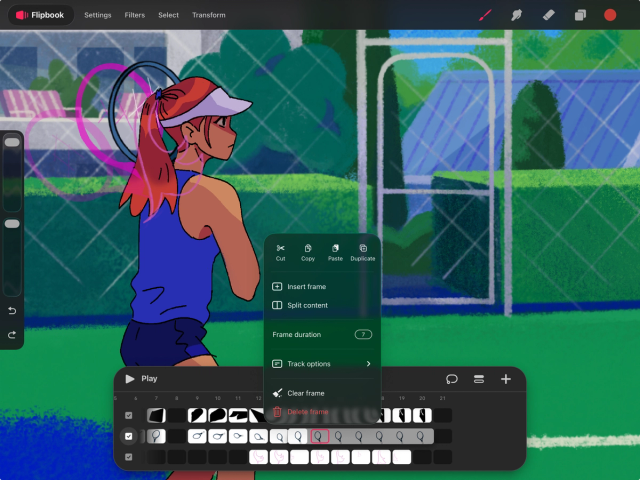Play the animation
Viewport: 640px width, 480px height.
(x=141, y=379)
